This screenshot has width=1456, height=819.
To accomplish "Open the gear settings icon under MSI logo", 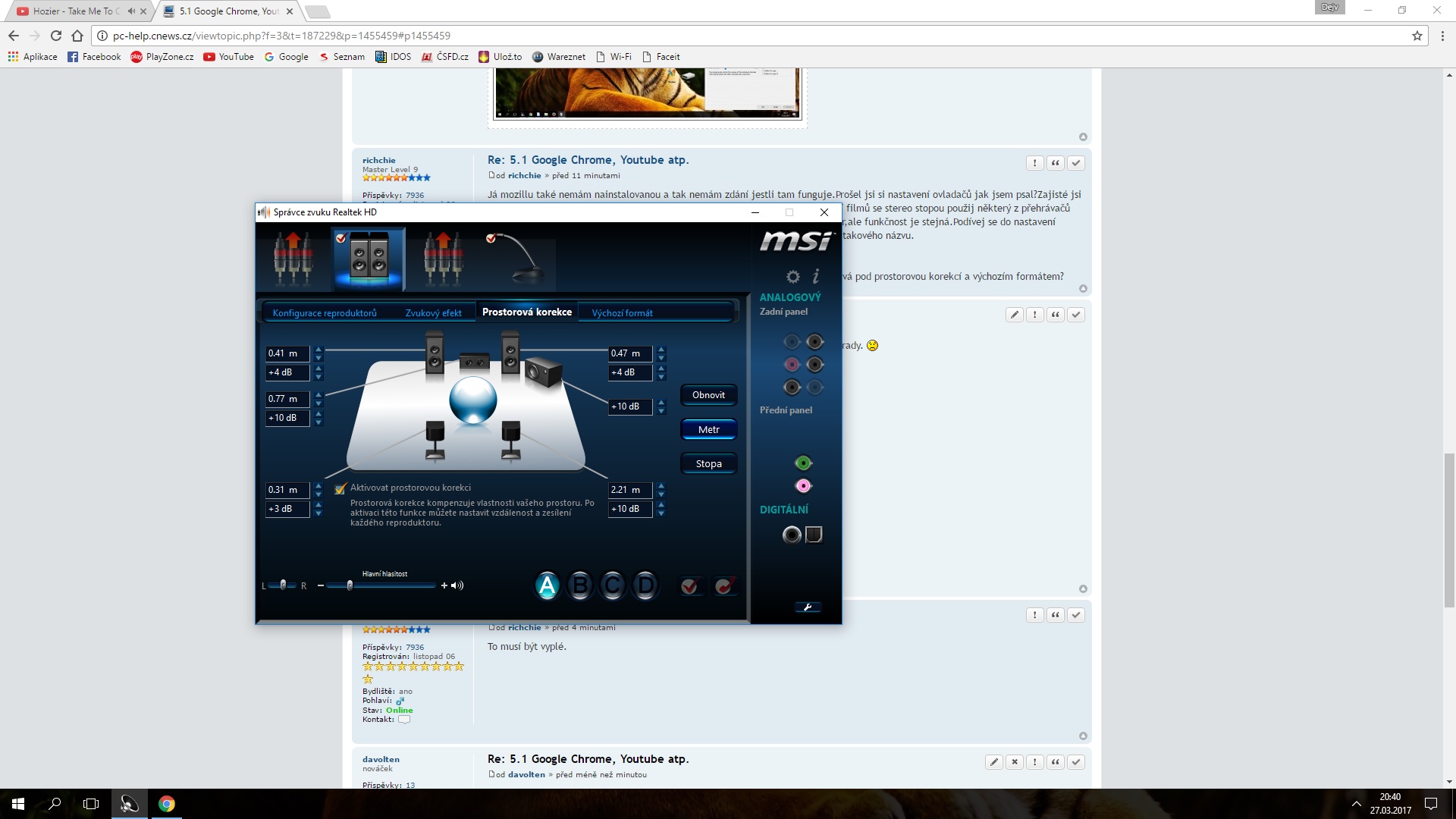I will coord(793,277).
